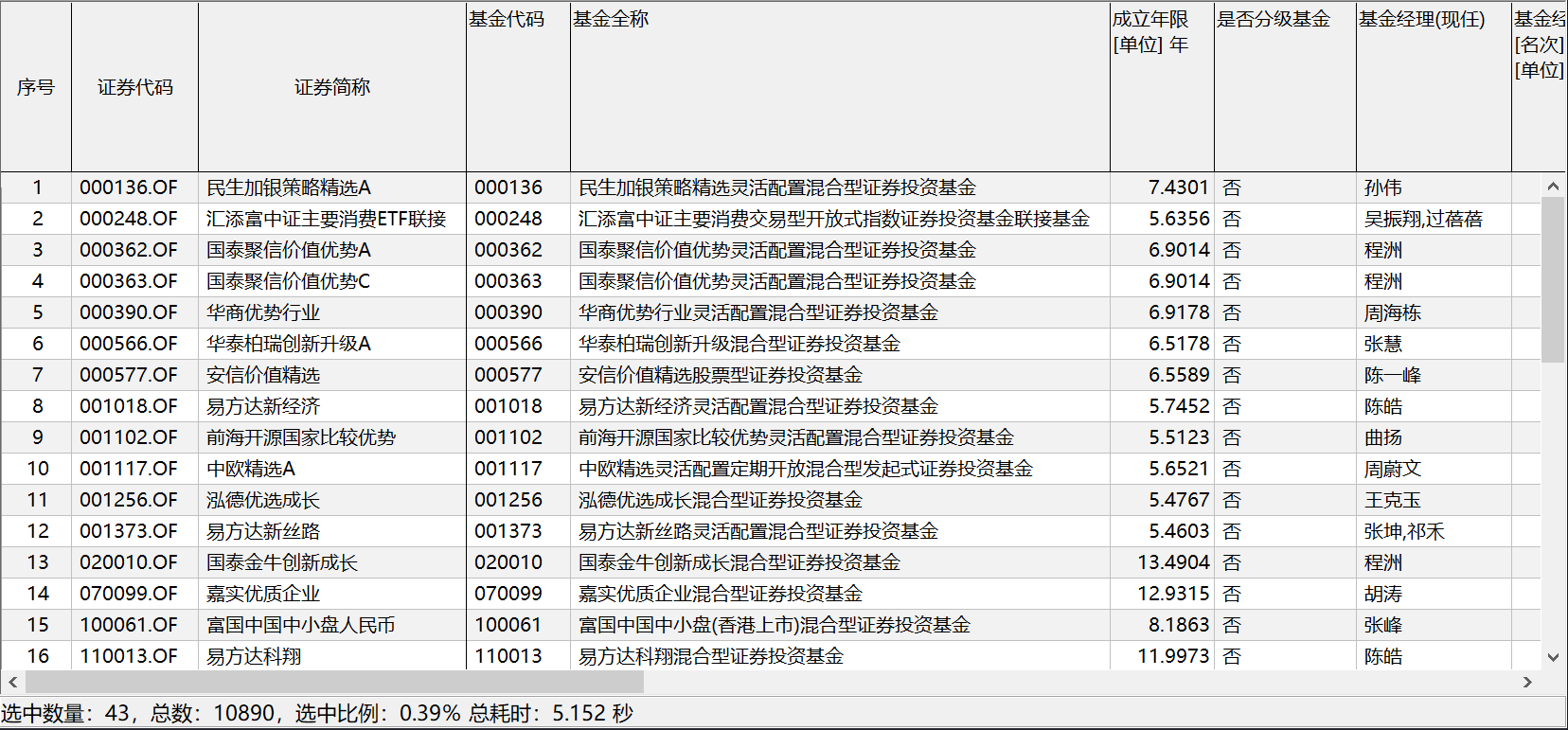Select cell 泓德优选成长混合型证券投资基金
Image resolution: width=1568 pixels, height=730 pixels.
pyautogui.click(x=840, y=500)
